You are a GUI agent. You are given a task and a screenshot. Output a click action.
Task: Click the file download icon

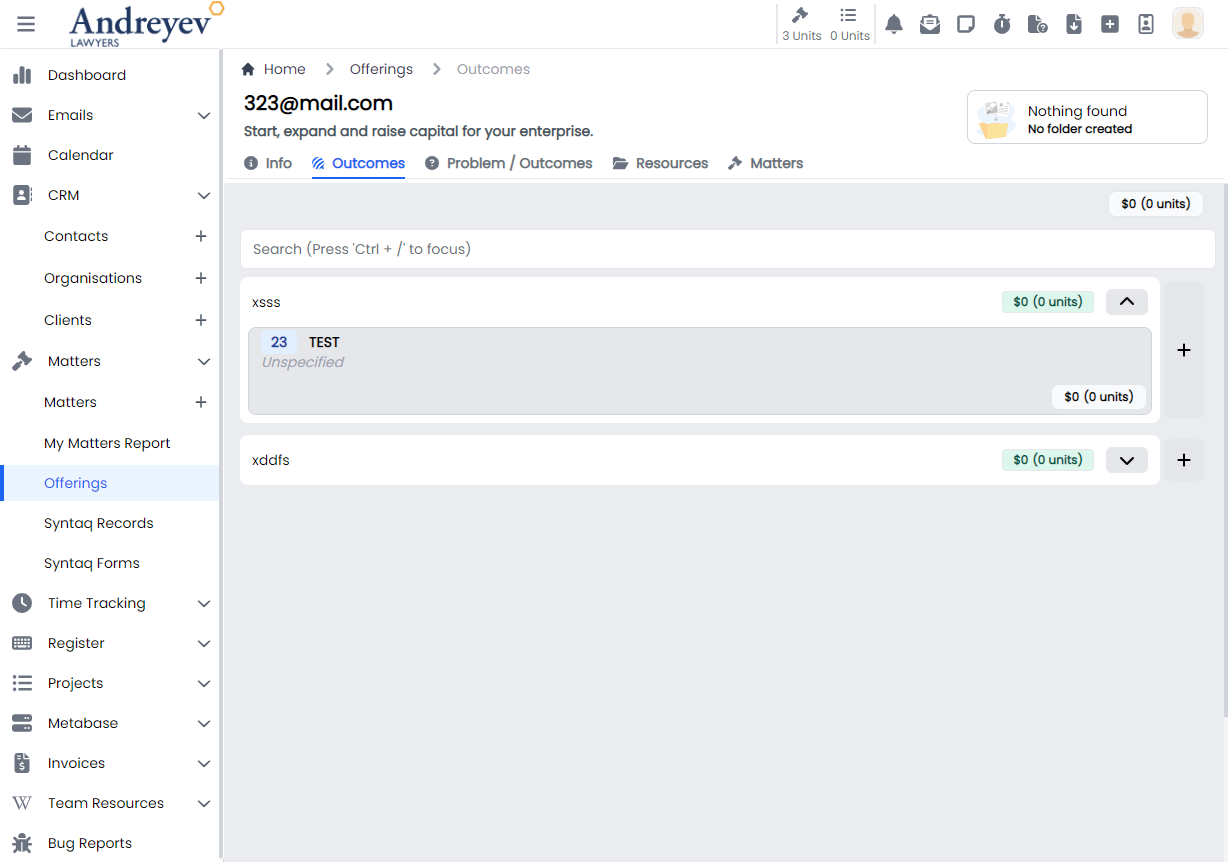[x=1074, y=24]
